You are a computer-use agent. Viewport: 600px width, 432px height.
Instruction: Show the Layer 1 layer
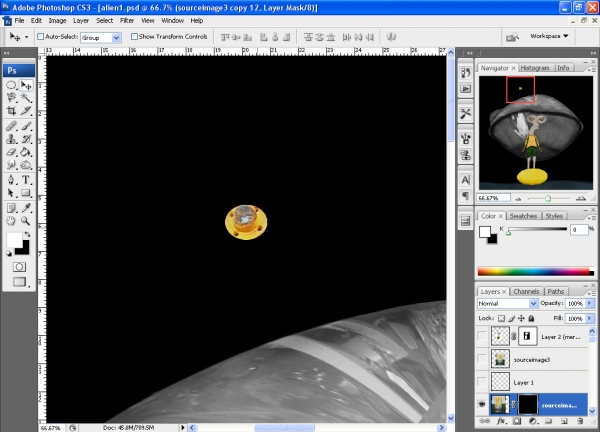(x=482, y=382)
